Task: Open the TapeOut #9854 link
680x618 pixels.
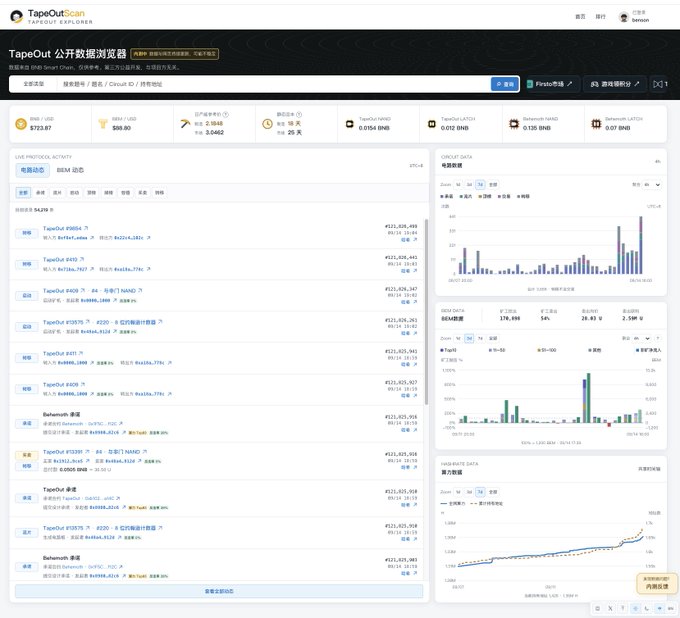Action: click(x=62, y=228)
